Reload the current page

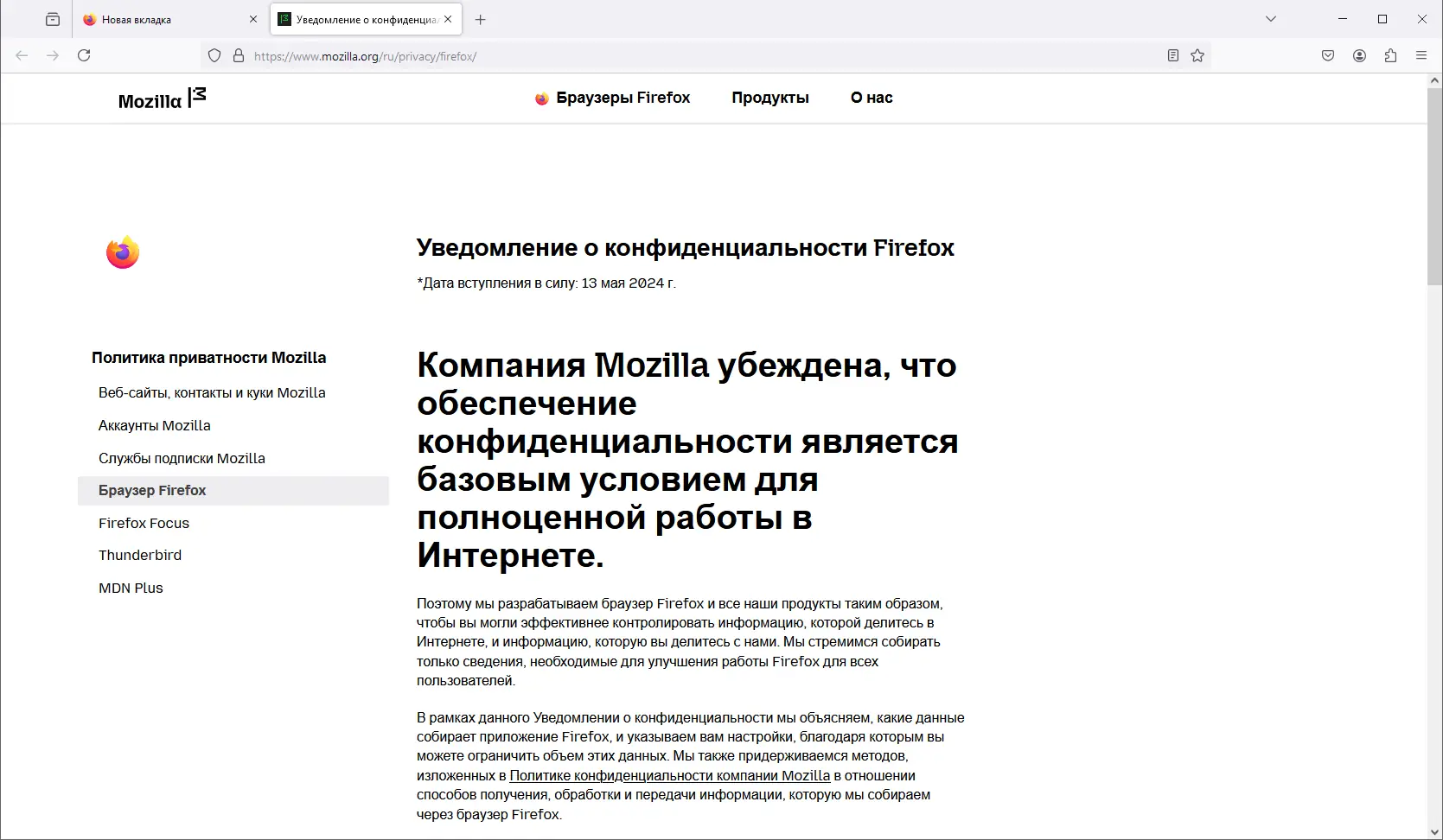[84, 54]
